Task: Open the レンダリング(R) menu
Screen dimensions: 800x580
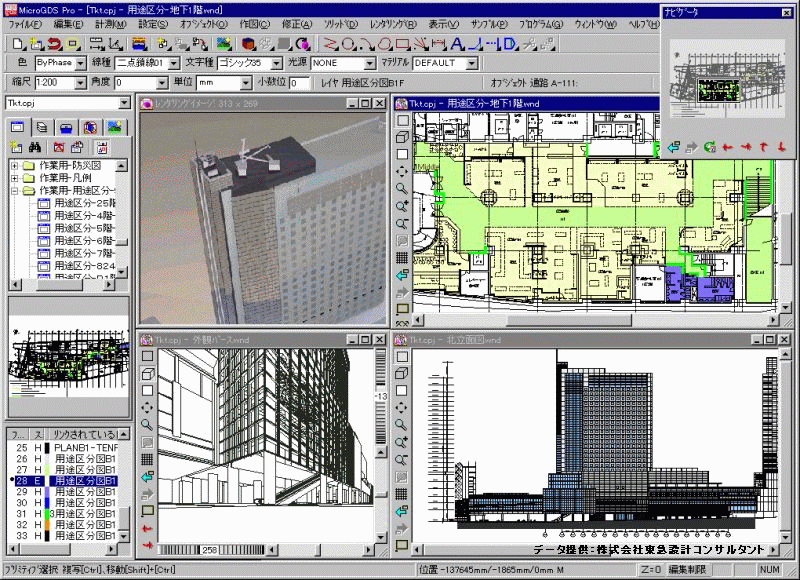Action: click(394, 24)
